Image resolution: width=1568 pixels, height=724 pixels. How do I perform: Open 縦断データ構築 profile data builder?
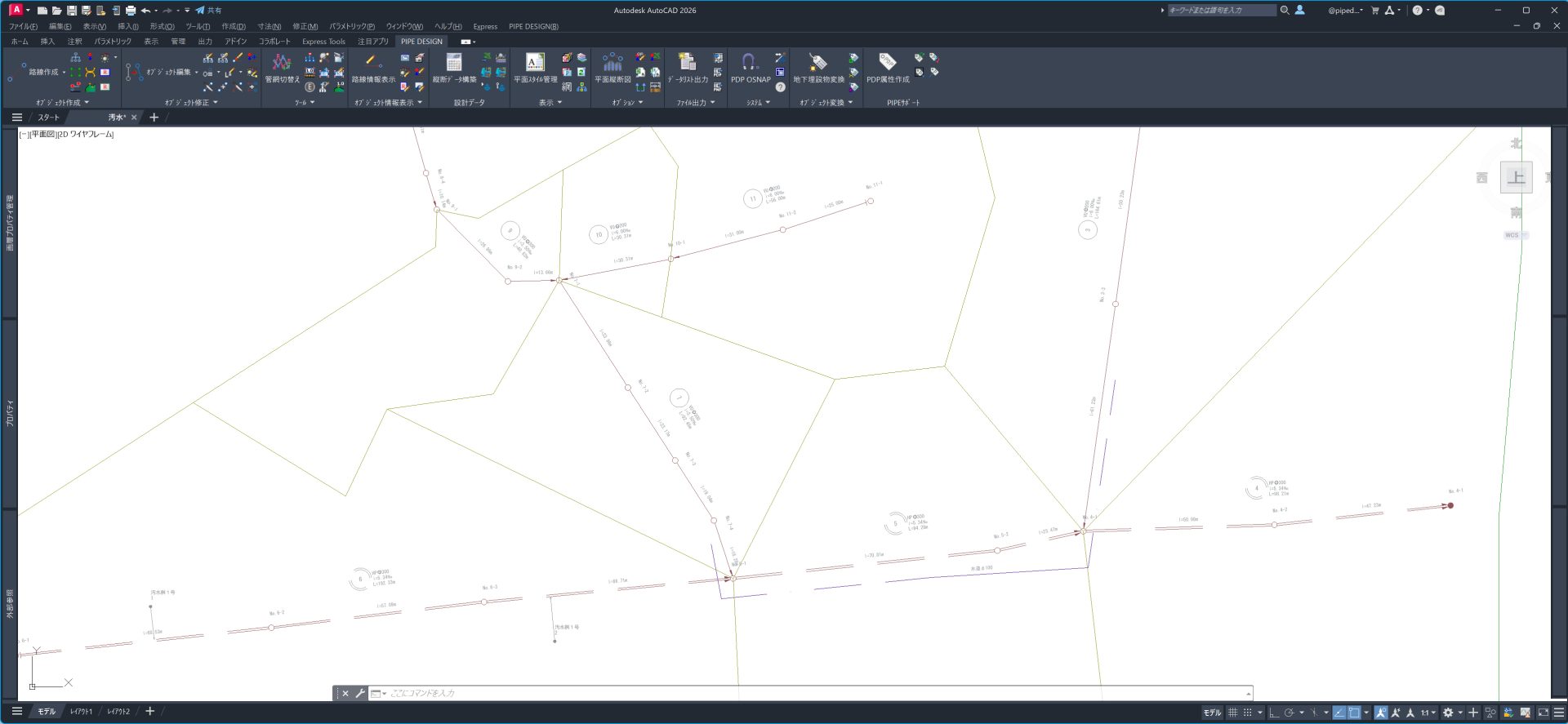[x=454, y=64]
